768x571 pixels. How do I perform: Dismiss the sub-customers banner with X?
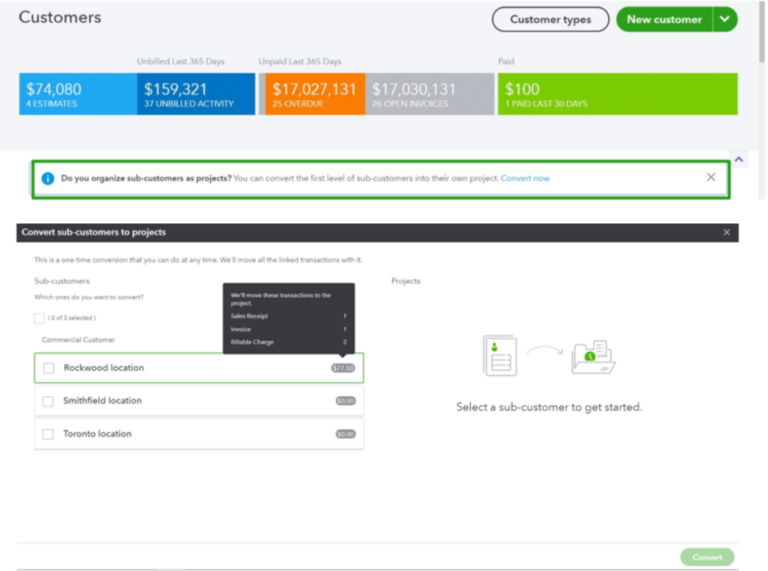click(711, 177)
